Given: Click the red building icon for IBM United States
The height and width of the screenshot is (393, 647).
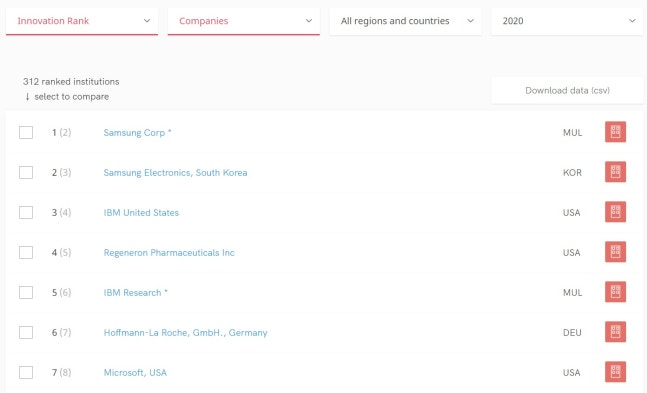Looking at the screenshot, I should (615, 212).
